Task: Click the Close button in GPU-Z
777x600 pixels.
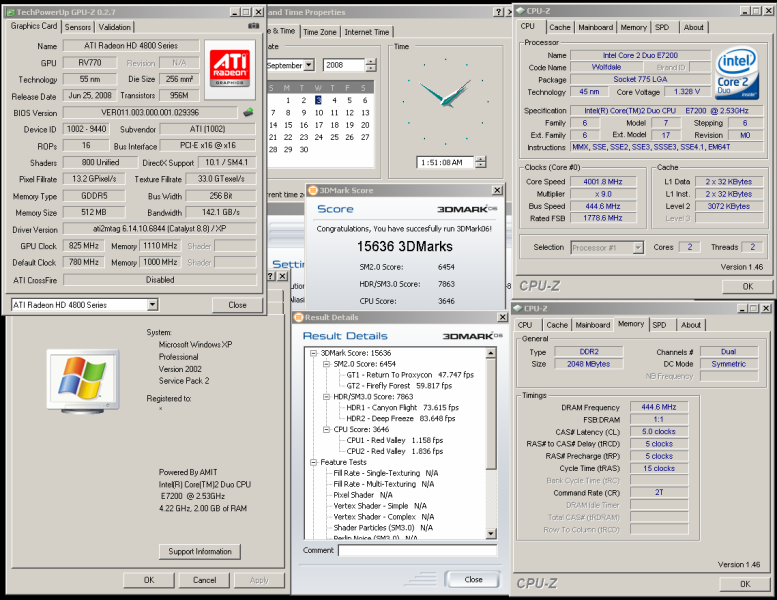Action: (x=237, y=305)
